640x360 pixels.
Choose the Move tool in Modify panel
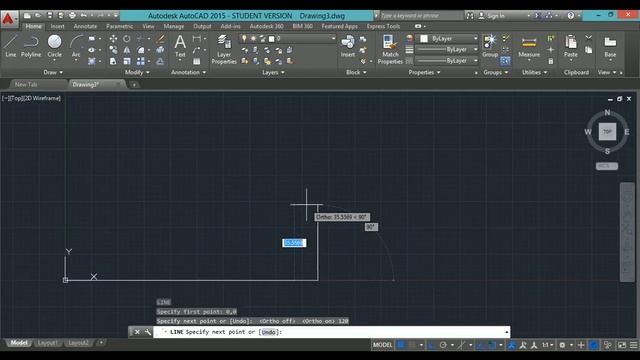tap(113, 39)
